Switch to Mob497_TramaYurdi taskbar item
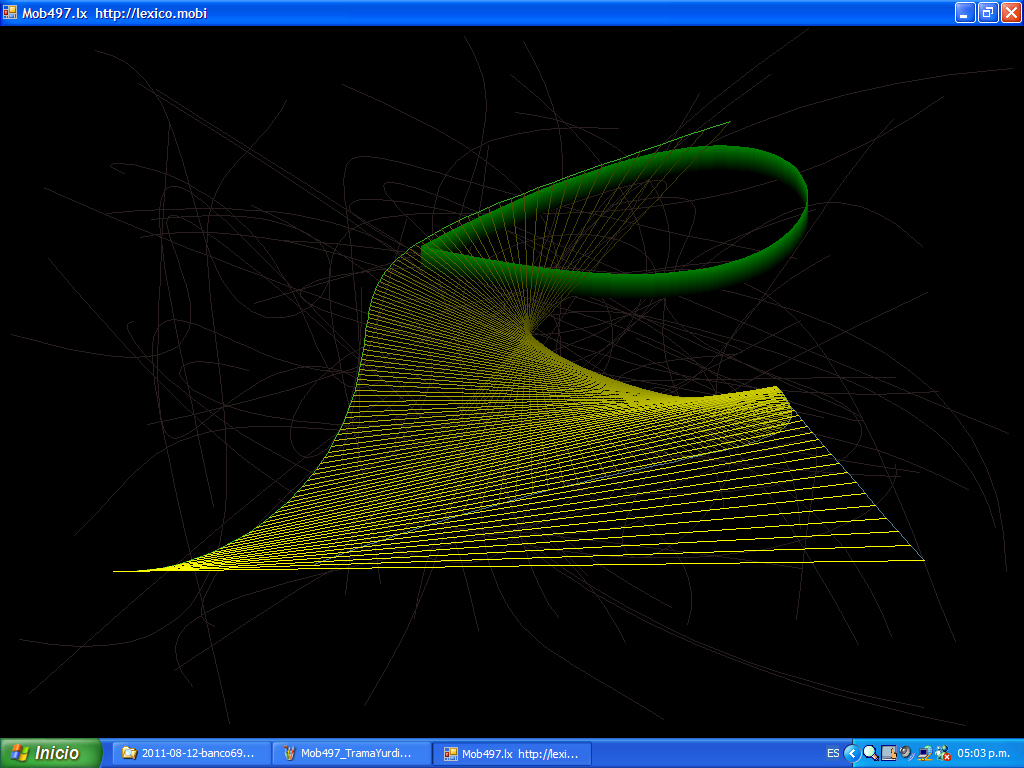Image resolution: width=1024 pixels, height=768 pixels. click(351, 753)
